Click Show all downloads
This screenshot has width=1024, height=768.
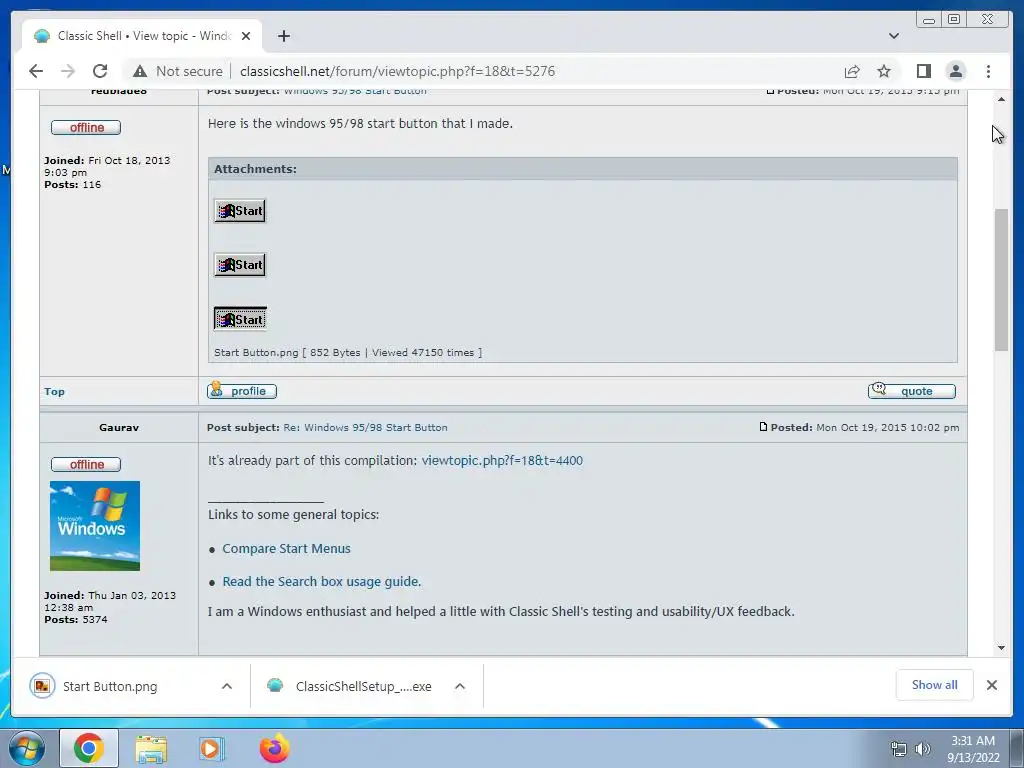tap(935, 684)
